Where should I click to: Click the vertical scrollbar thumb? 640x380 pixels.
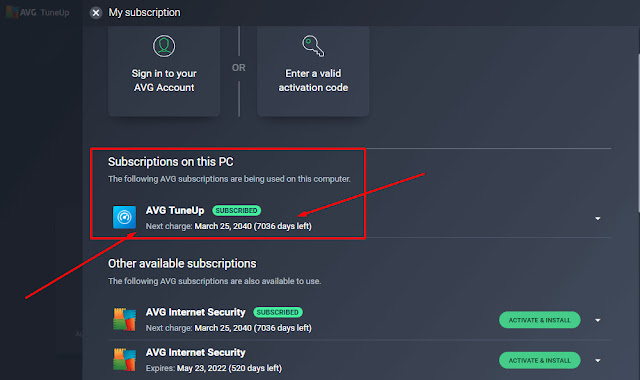(638, 133)
